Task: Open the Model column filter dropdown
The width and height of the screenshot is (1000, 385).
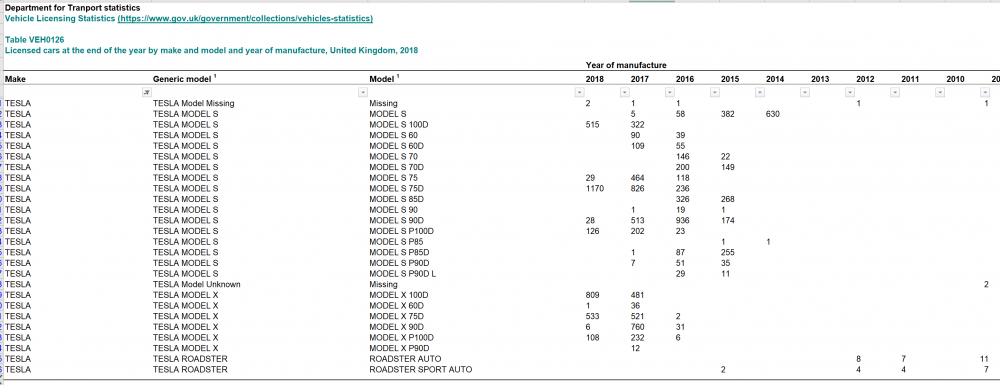Action: [x=579, y=92]
